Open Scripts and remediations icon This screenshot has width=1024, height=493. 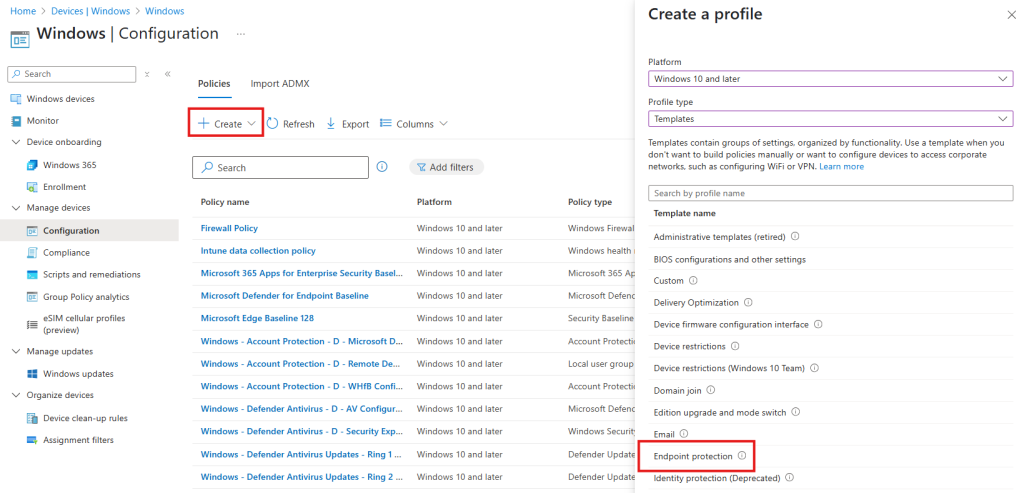tap(32, 275)
